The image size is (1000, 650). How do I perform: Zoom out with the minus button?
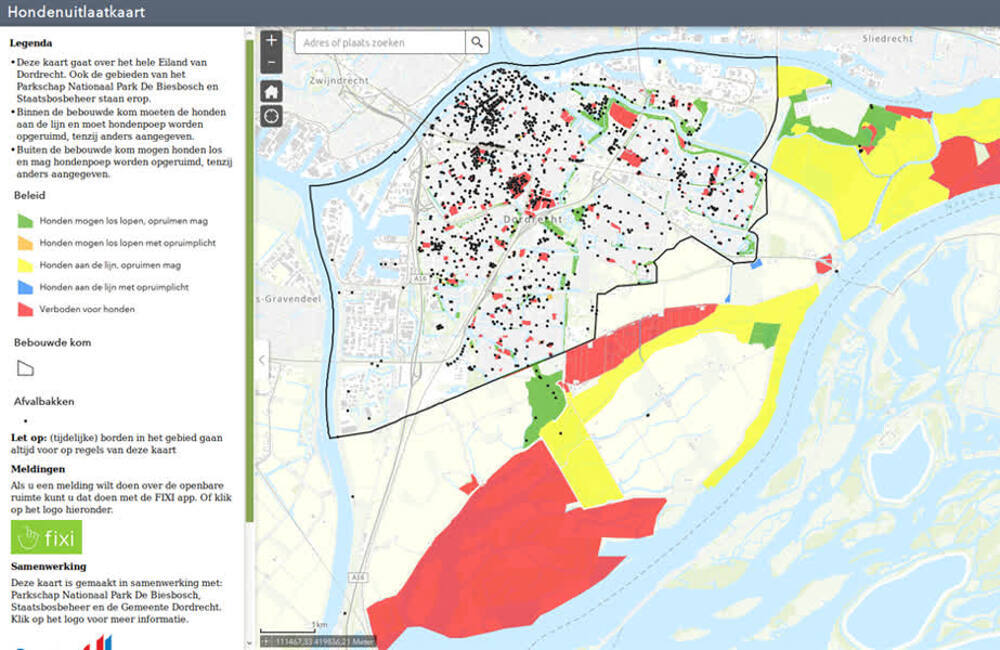pyautogui.click(x=271, y=64)
